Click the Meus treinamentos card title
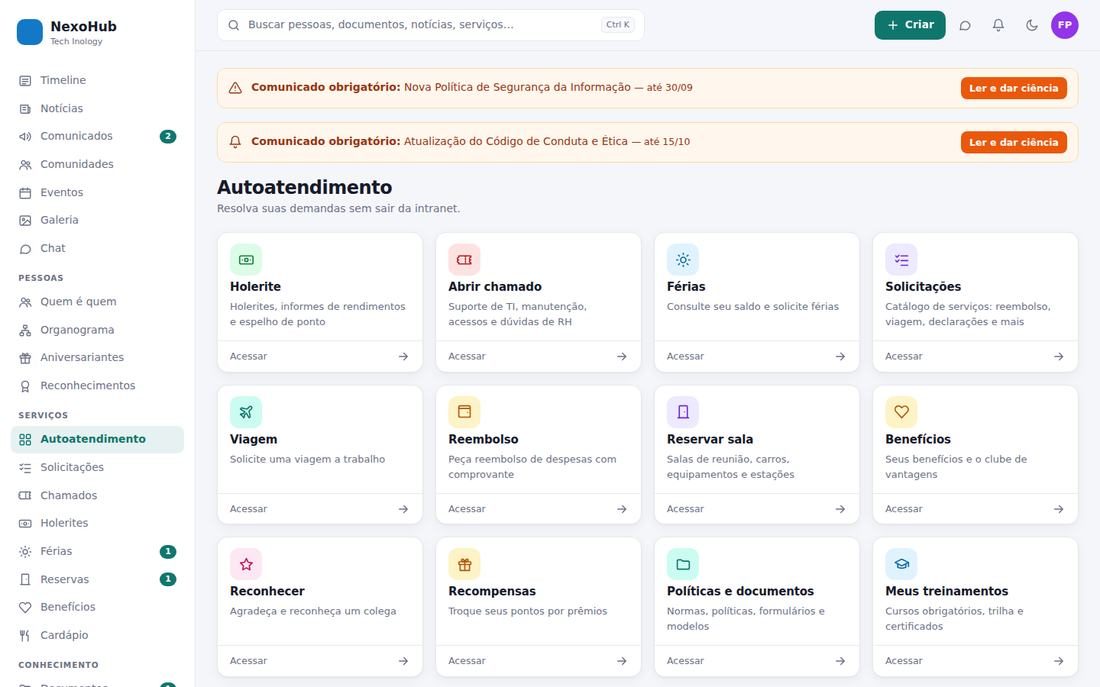Screen dimensions: 1100x687 tap(946, 591)
